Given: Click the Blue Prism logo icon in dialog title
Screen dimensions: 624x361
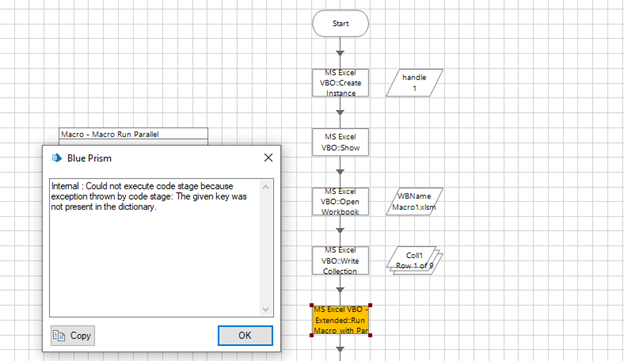Looking at the screenshot, I should click(x=57, y=158).
